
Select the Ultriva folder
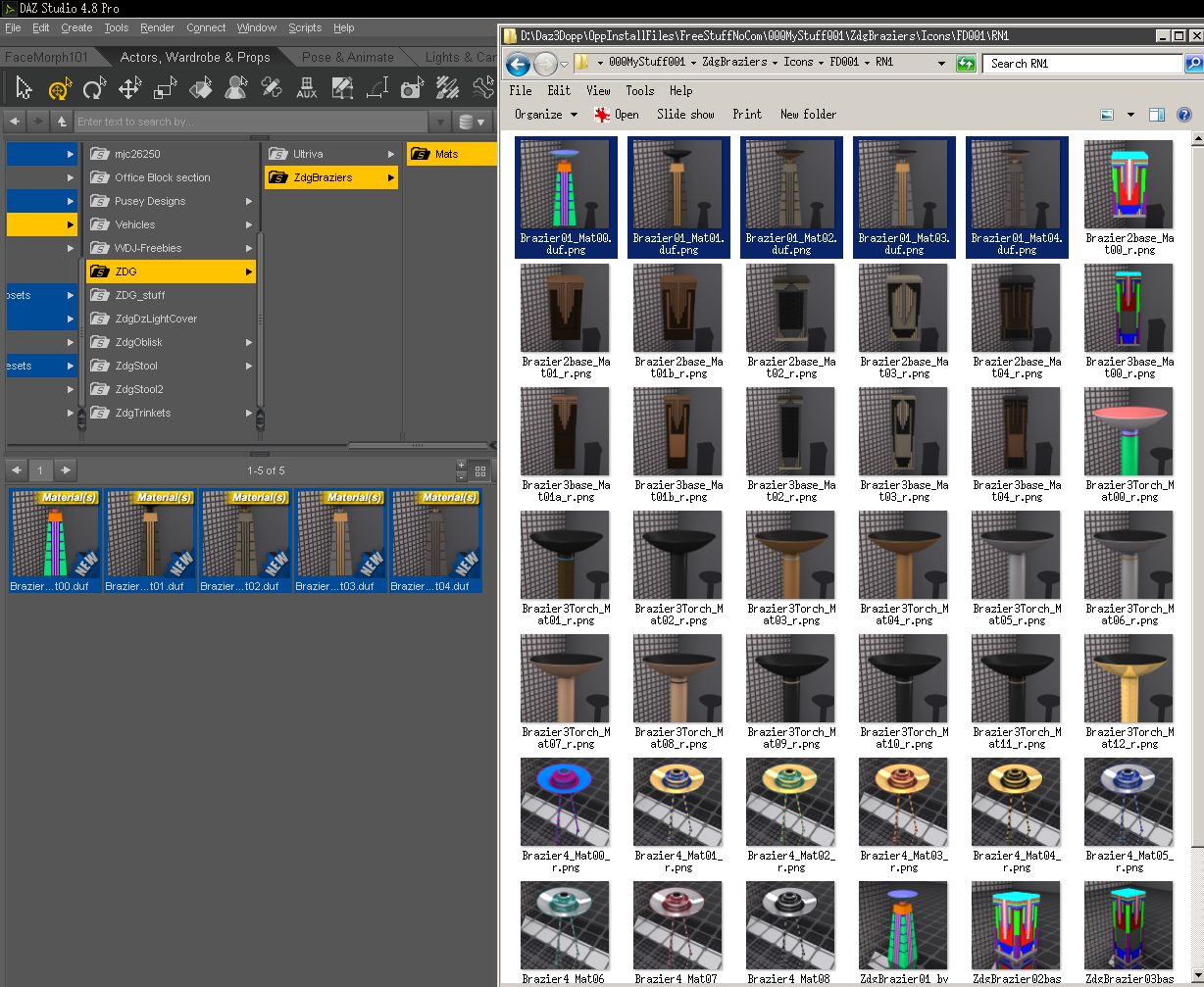(331, 154)
